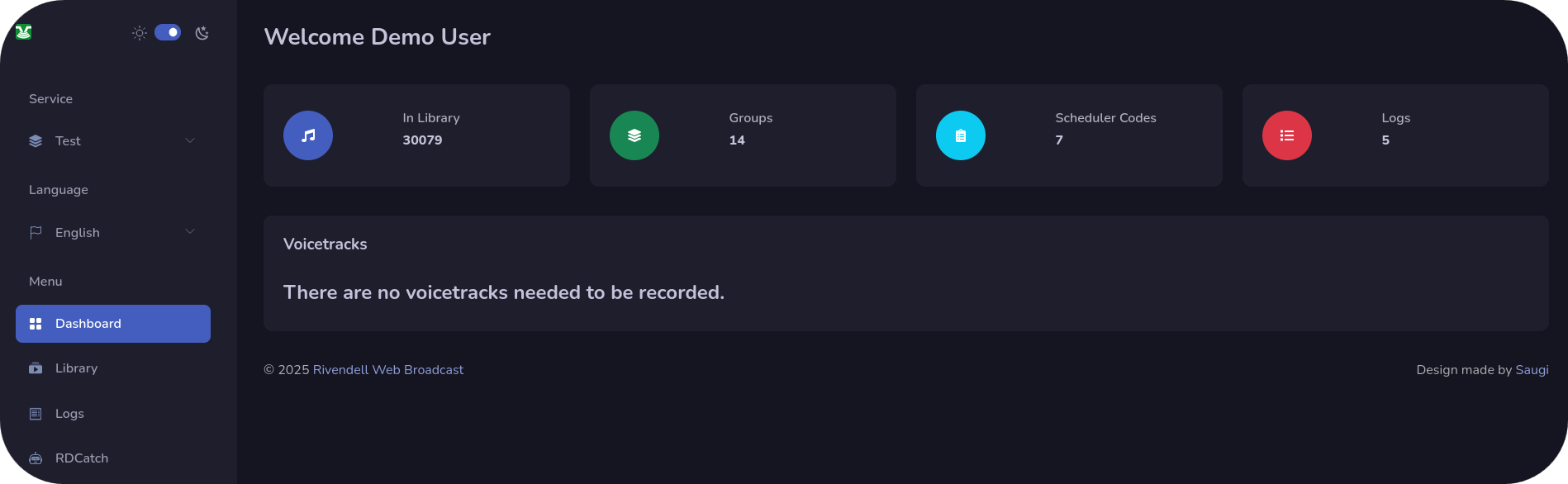Screen dimensions: 1568x484
Task: Click the In Library count card
Action: coord(416,135)
